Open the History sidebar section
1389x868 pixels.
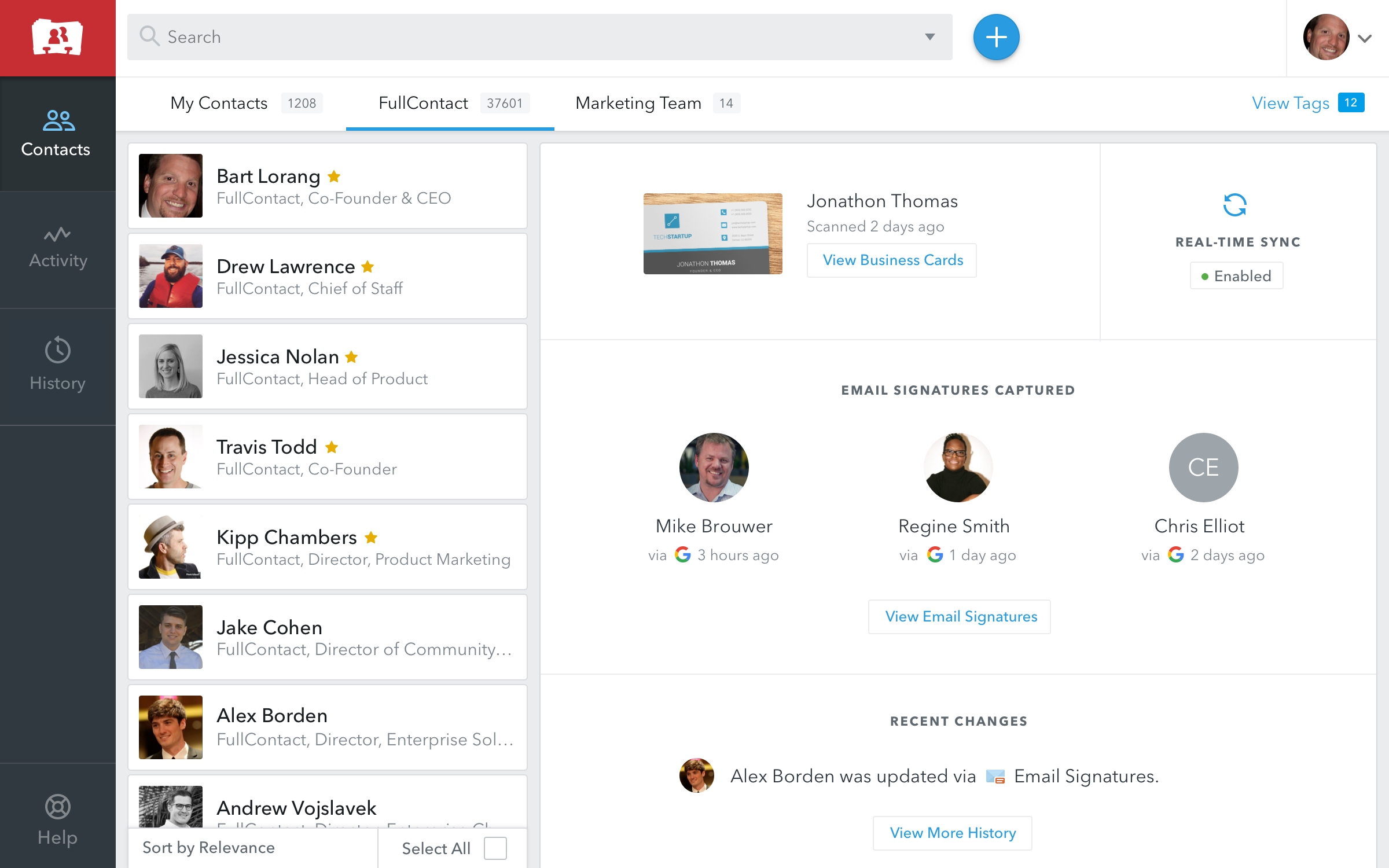(58, 365)
